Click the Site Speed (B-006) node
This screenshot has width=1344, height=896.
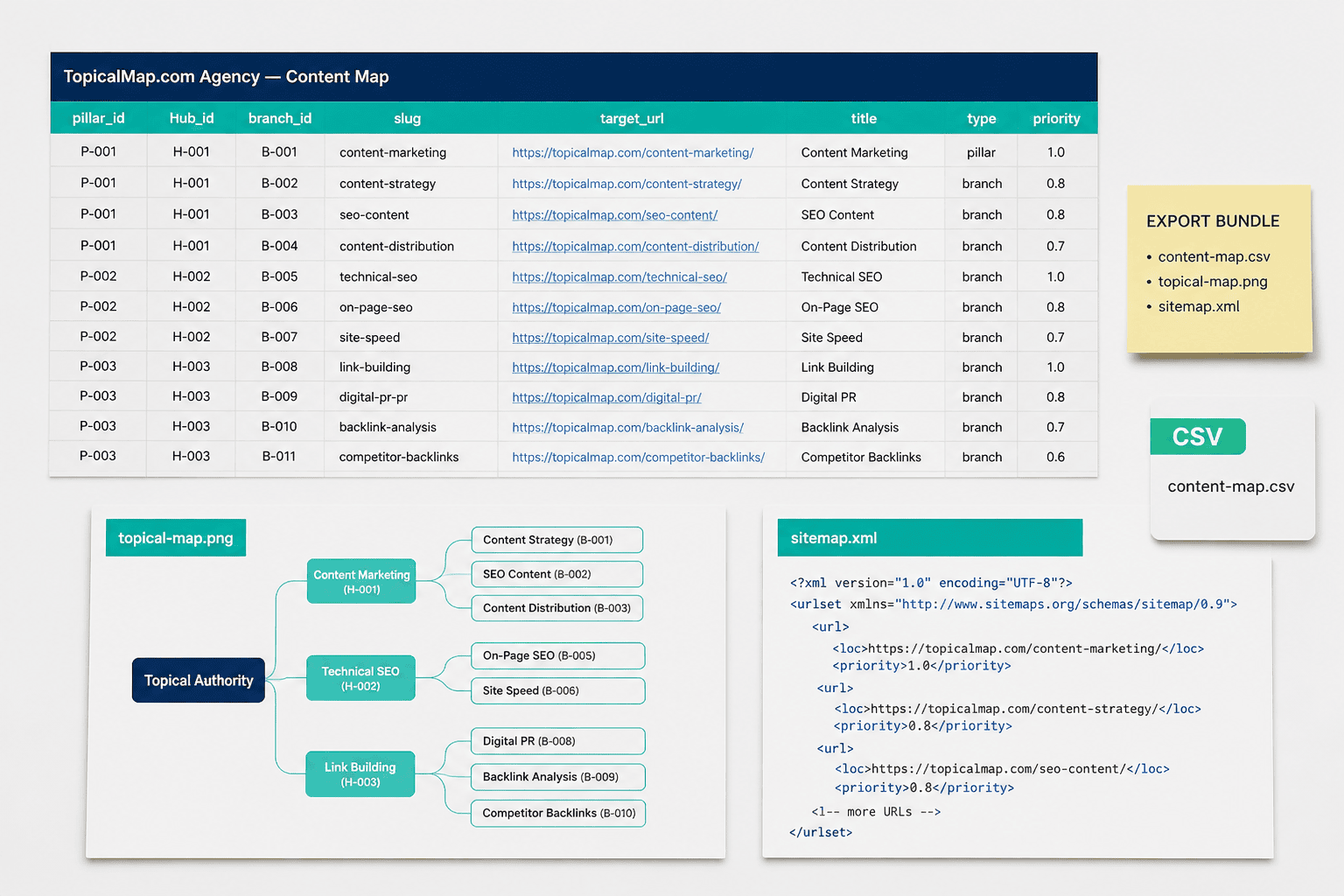pos(558,690)
